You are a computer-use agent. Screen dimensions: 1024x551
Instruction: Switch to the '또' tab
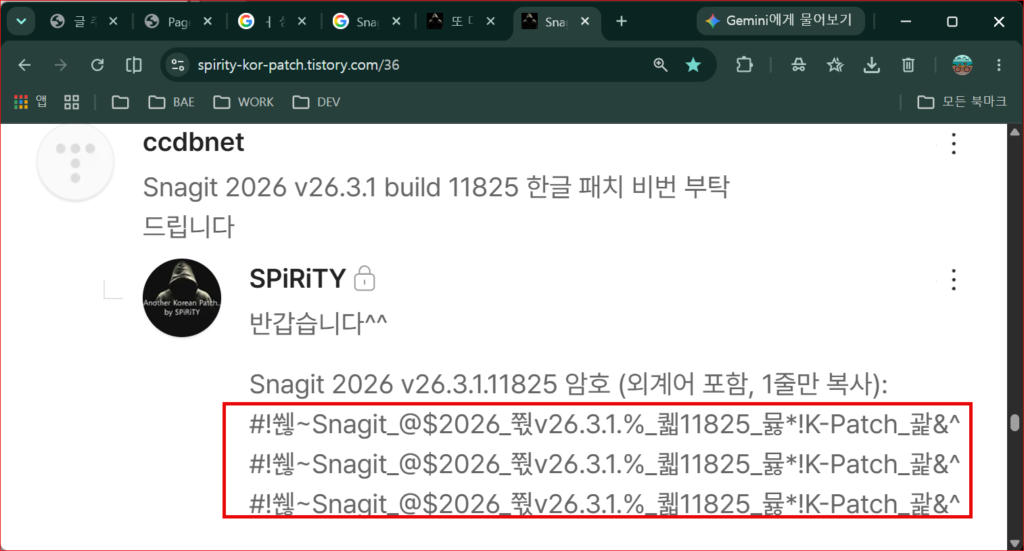click(x=461, y=22)
